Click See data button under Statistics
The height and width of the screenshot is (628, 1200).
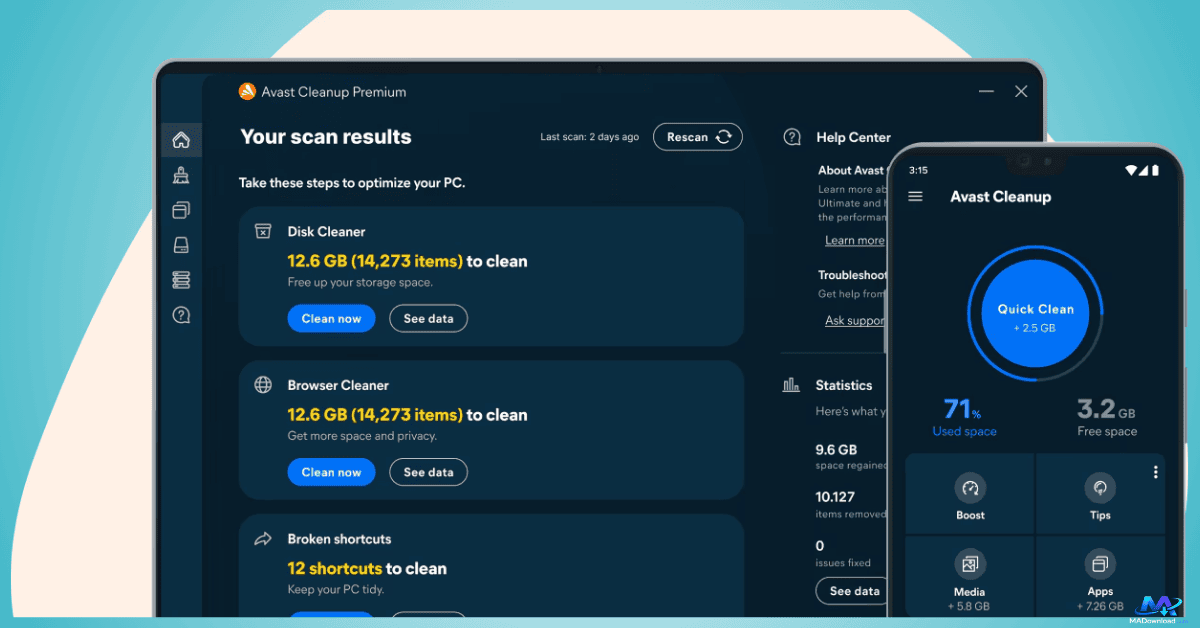tap(854, 591)
